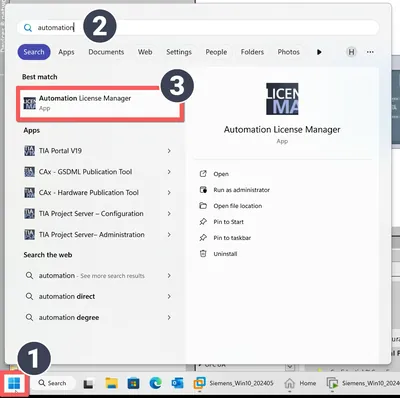Expand TIA Project Server – Configuration chevron
The image size is (400, 398).
pyautogui.click(x=169, y=214)
